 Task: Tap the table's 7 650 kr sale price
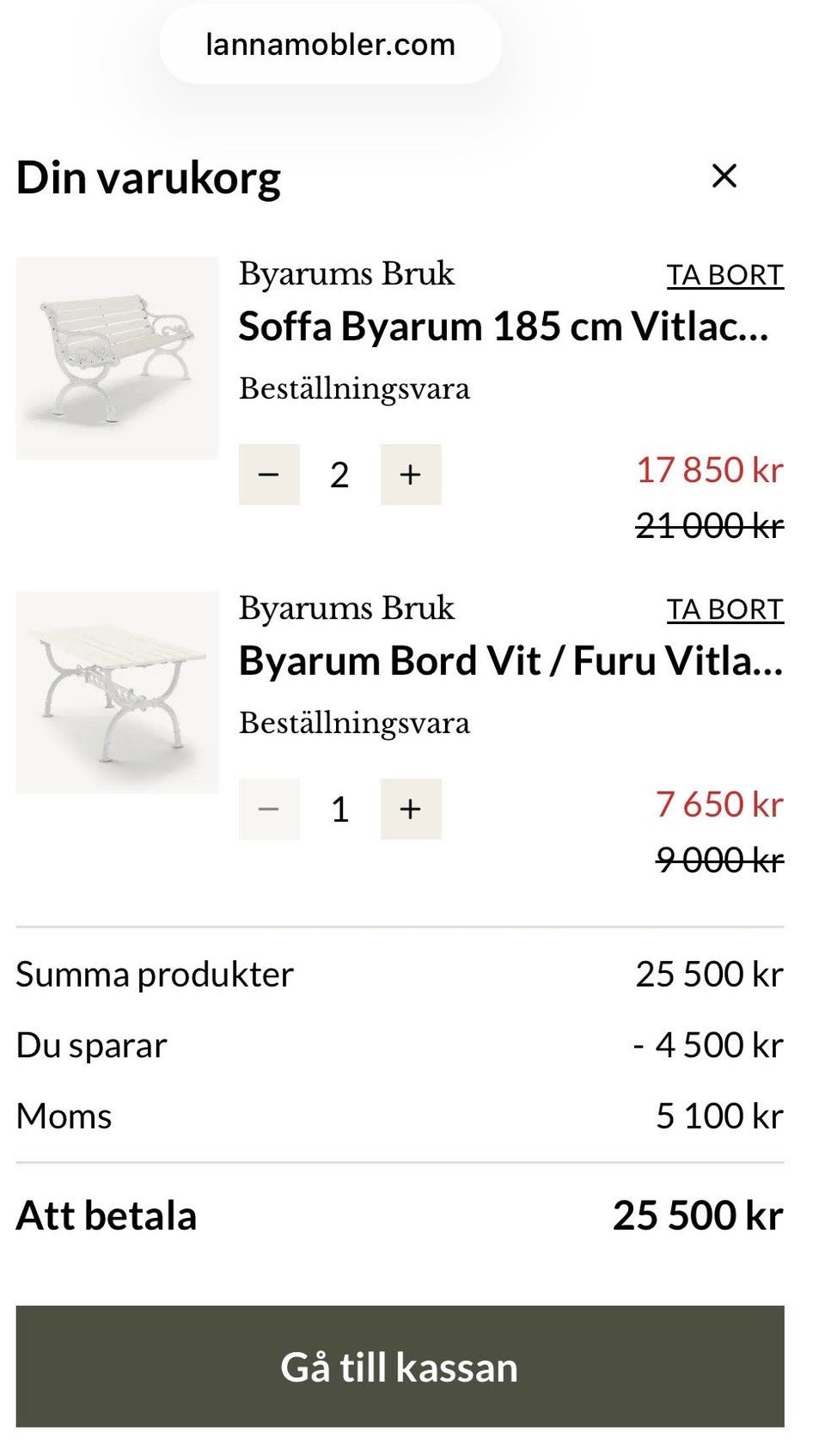click(719, 804)
